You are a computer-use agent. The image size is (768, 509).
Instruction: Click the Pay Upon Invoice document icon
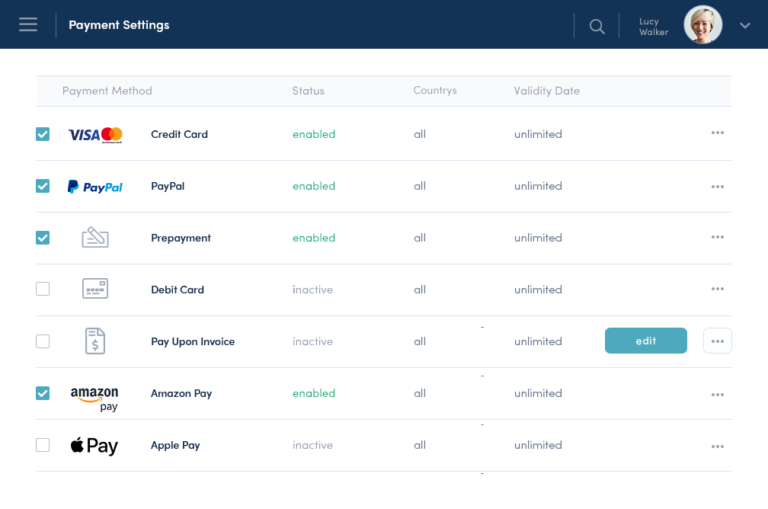(x=95, y=341)
